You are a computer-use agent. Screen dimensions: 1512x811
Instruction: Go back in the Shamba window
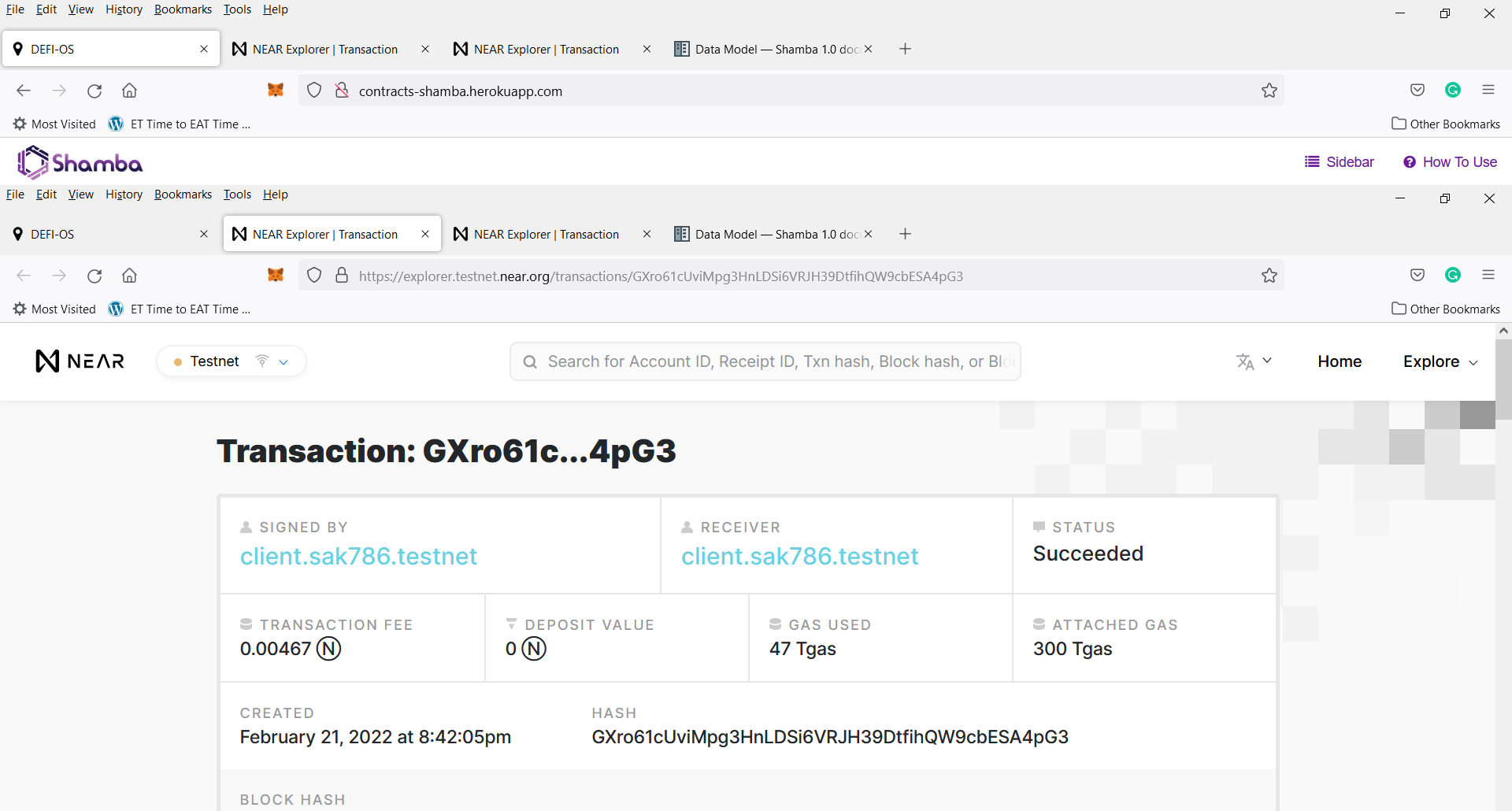[24, 91]
